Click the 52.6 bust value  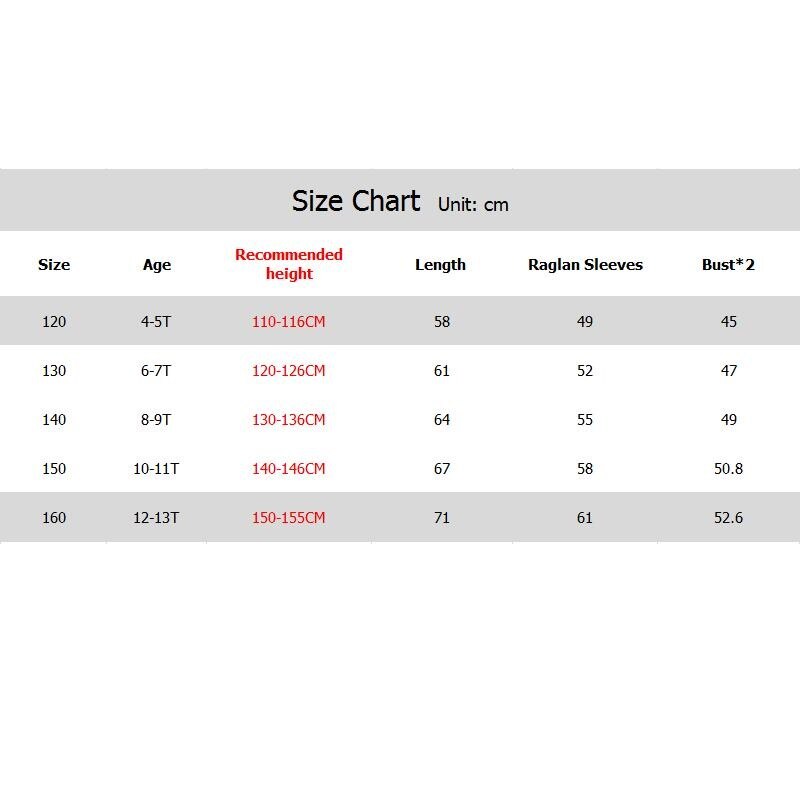click(x=728, y=518)
